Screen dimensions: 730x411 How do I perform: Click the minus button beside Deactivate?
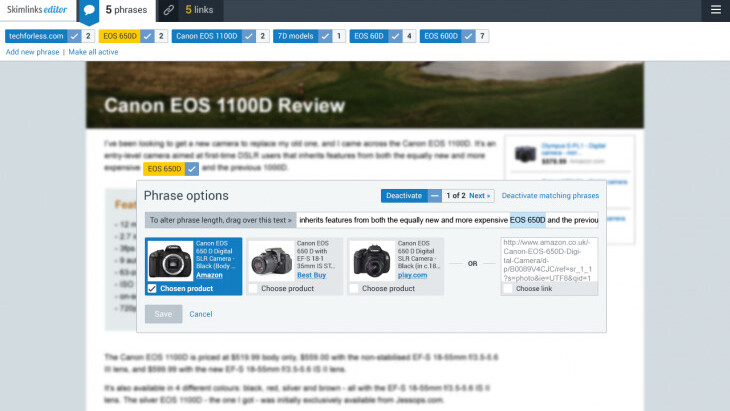pos(435,195)
